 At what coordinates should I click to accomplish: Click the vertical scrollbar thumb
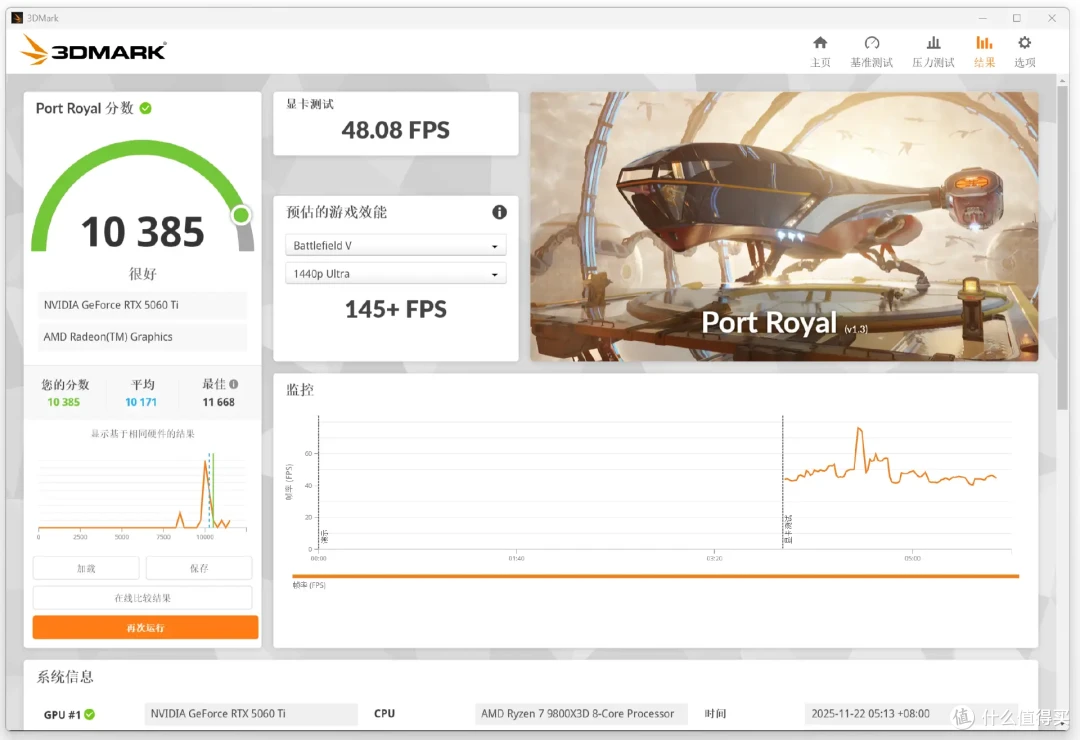point(1063,248)
